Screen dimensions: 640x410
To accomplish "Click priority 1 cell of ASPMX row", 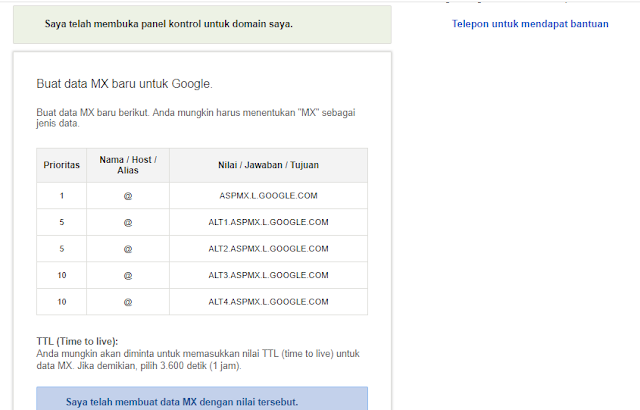I will [62, 196].
